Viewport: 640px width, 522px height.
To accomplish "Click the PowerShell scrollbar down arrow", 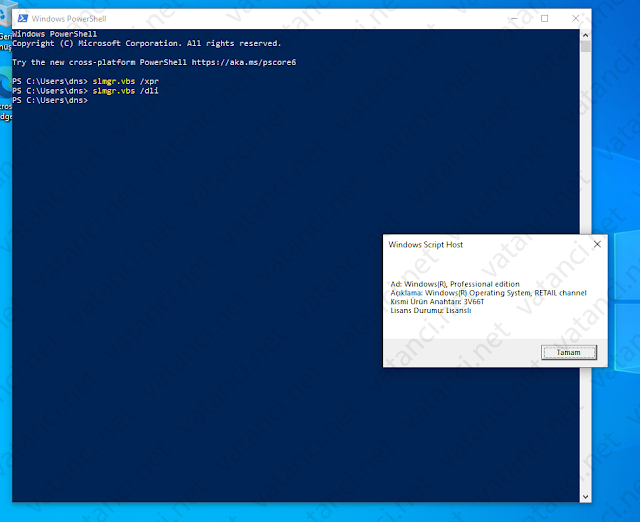I will [x=585, y=497].
